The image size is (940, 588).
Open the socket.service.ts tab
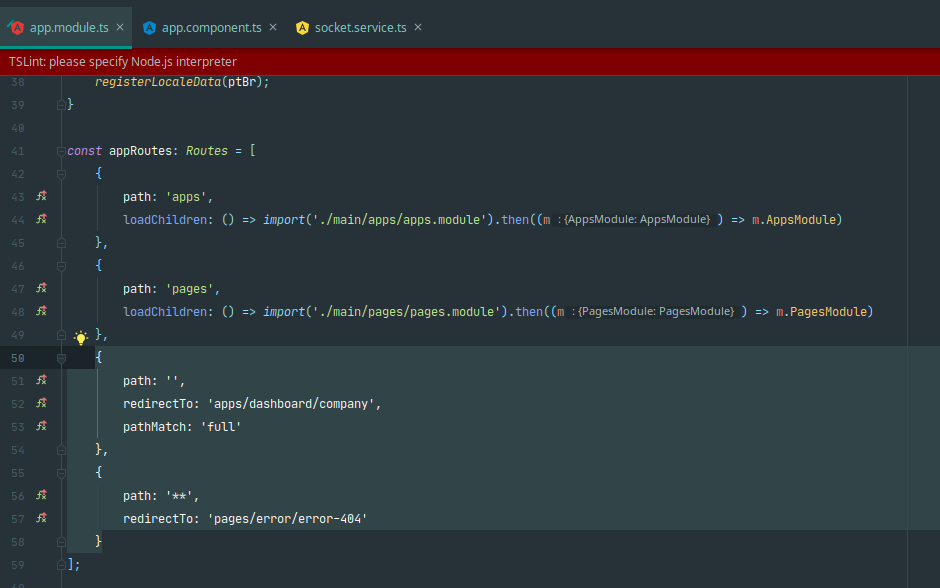pos(360,28)
